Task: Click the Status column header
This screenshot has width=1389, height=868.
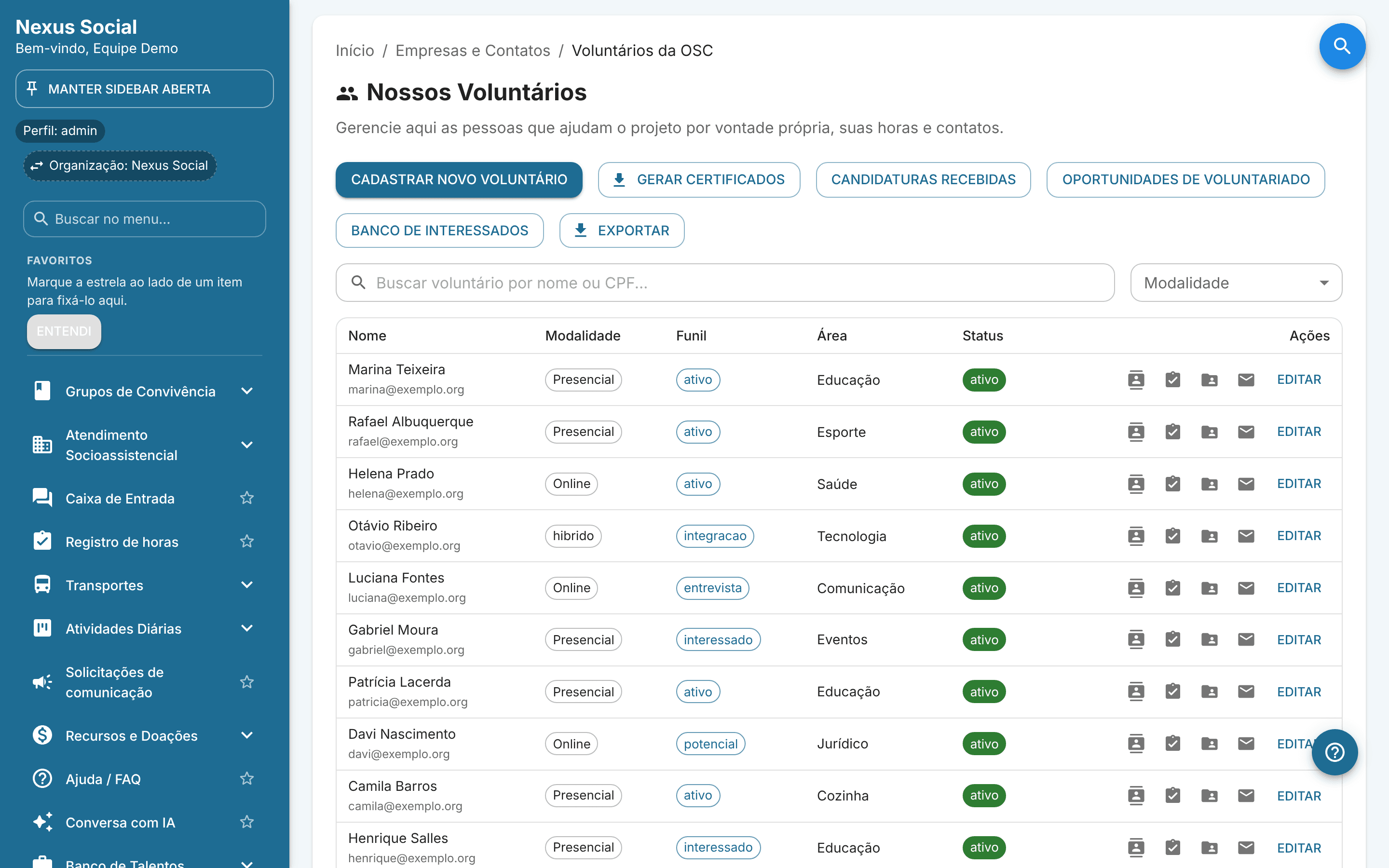Action: click(x=982, y=336)
